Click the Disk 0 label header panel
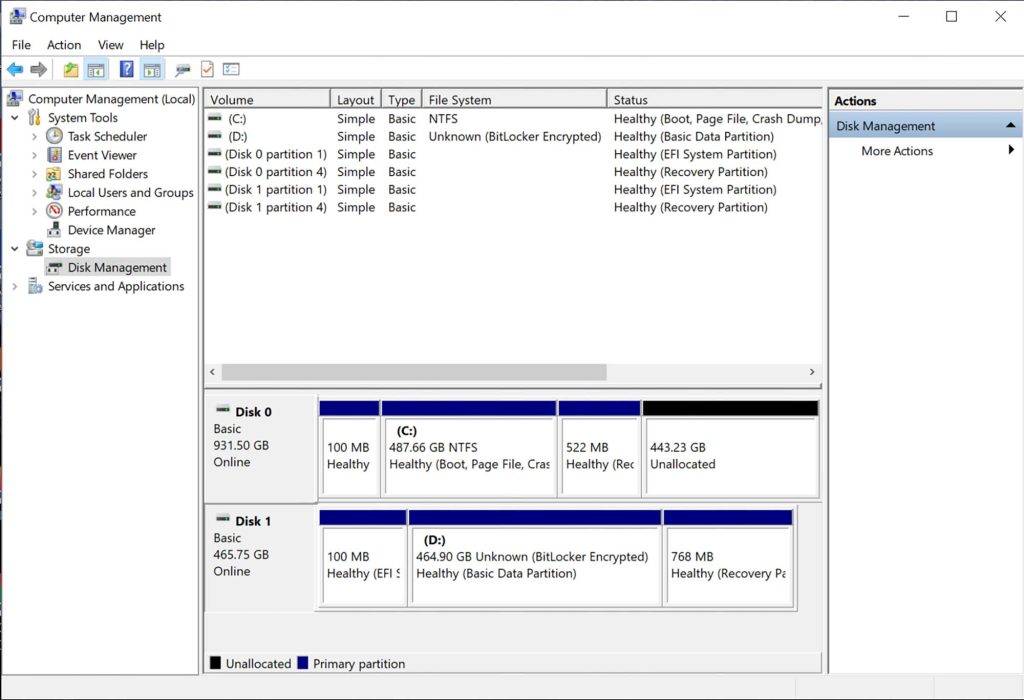This screenshot has width=1024, height=700. 261,447
